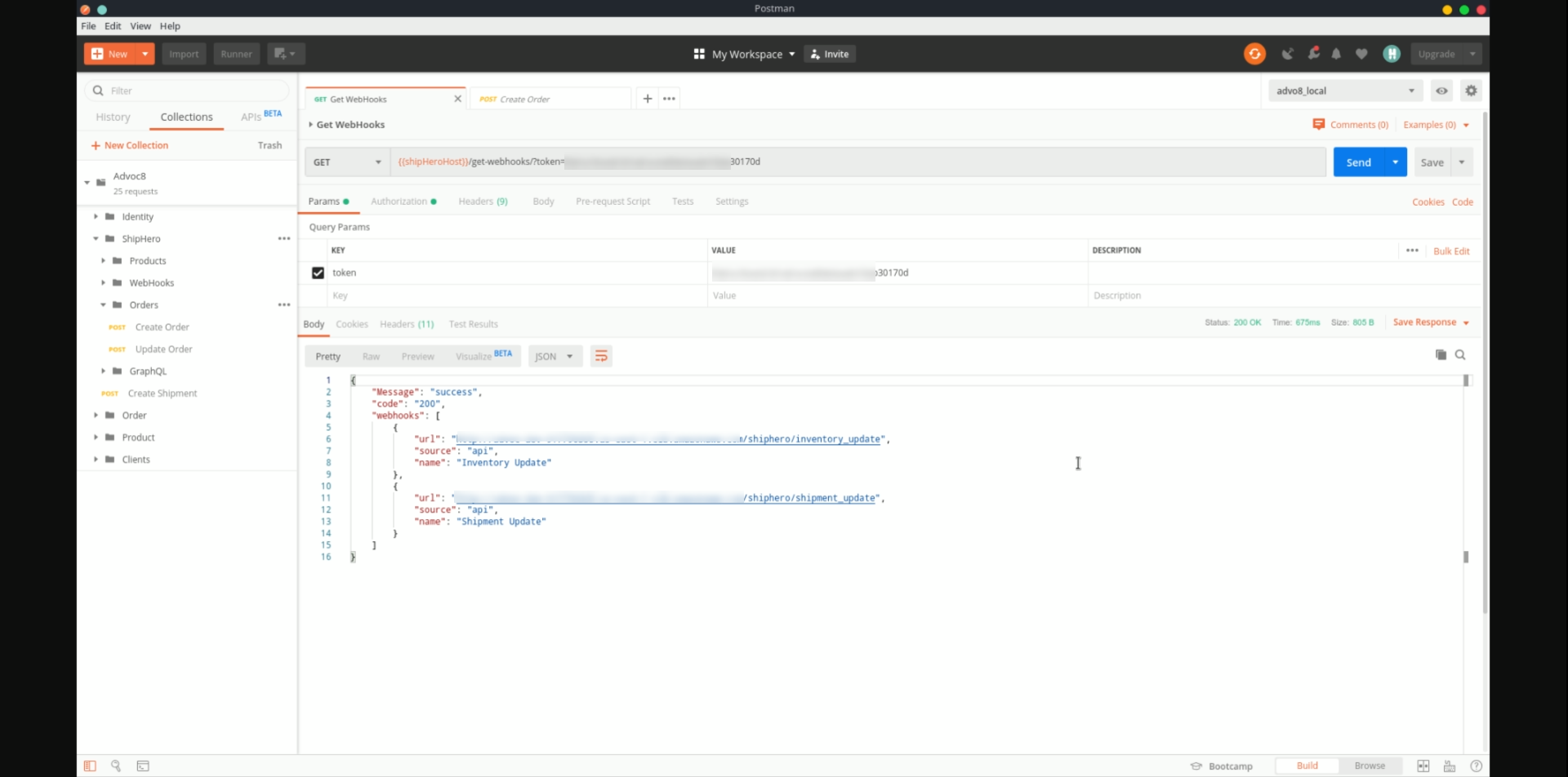This screenshot has height=777, width=1568.
Task: Open manage environments gear icon
Action: (x=1471, y=91)
